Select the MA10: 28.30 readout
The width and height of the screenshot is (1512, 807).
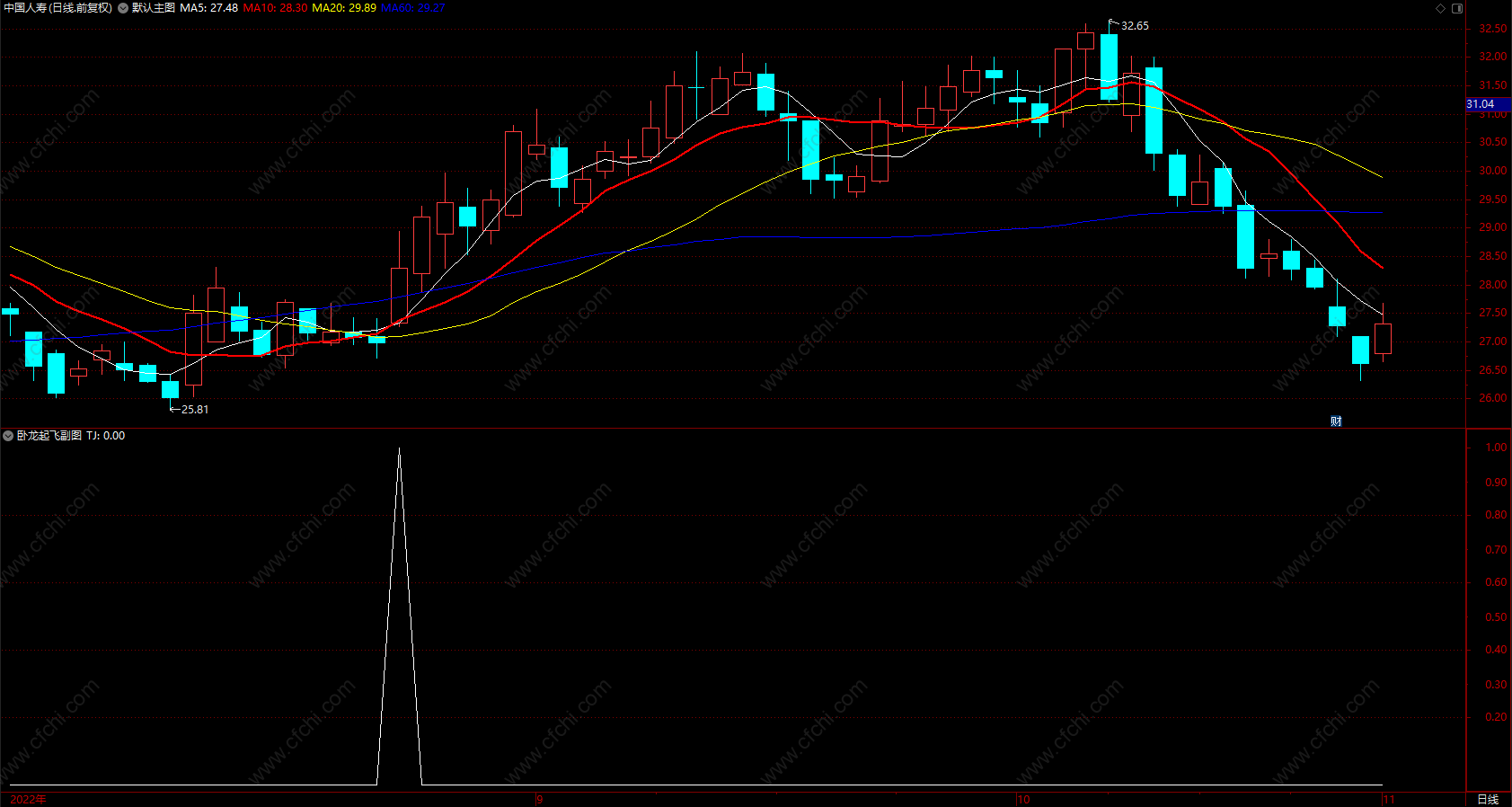tap(275, 8)
